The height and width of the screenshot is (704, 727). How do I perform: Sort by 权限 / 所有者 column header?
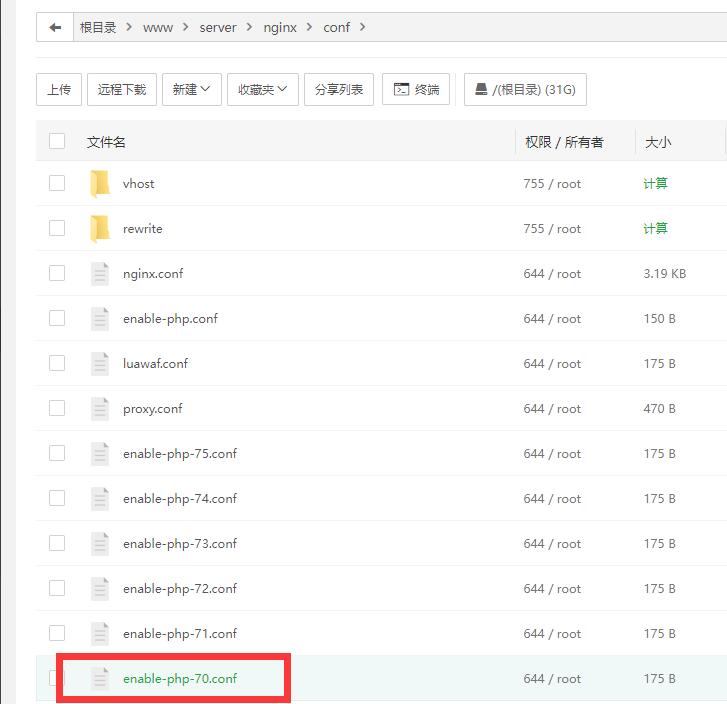[x=564, y=142]
